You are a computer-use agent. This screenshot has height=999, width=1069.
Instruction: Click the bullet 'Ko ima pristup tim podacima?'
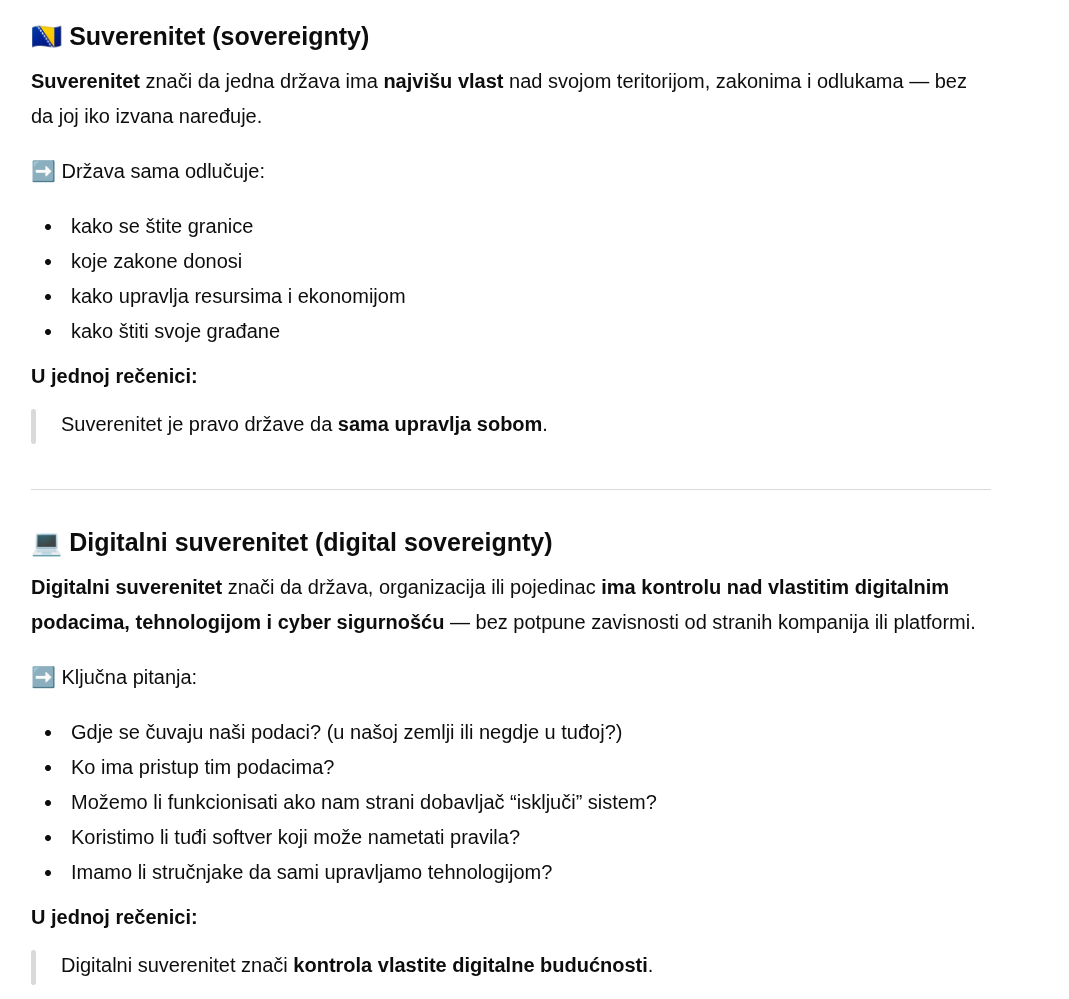[x=202, y=767]
